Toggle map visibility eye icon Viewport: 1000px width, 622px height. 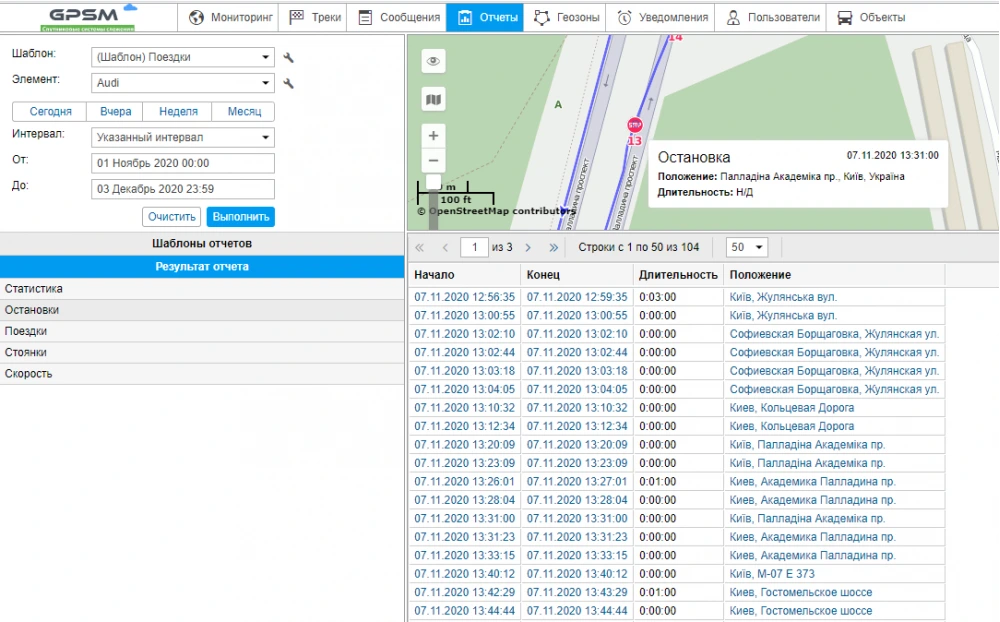pyautogui.click(x=433, y=61)
